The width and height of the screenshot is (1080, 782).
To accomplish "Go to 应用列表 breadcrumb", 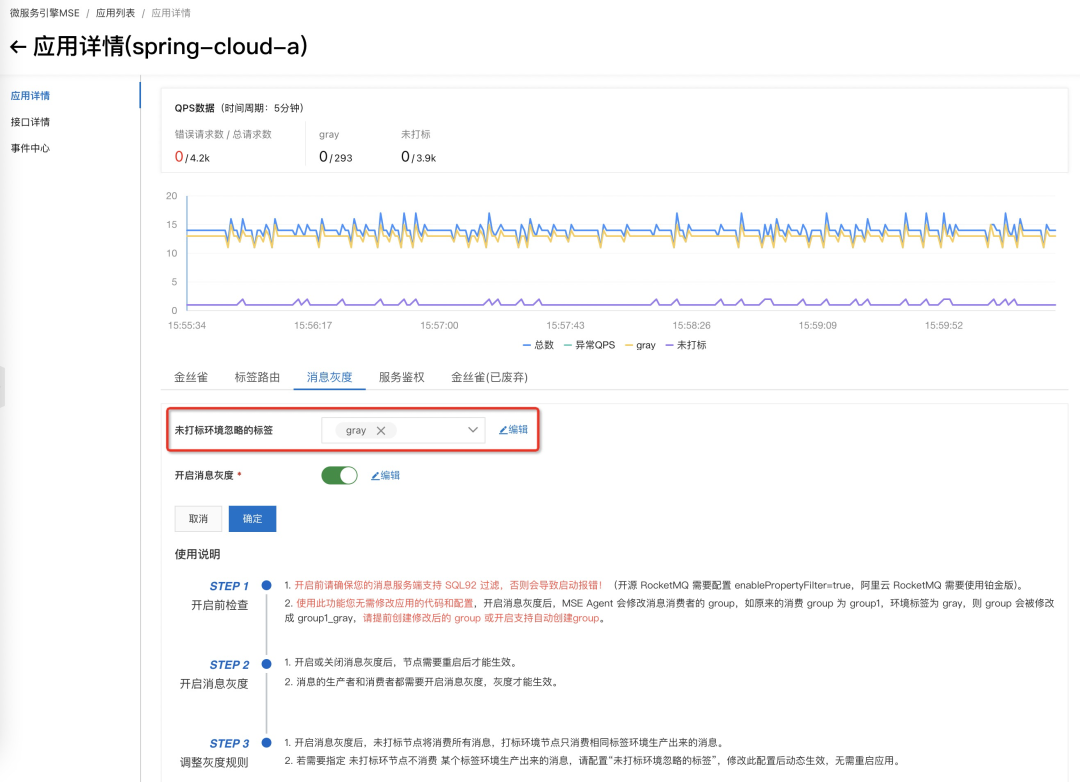I will 115,13.
